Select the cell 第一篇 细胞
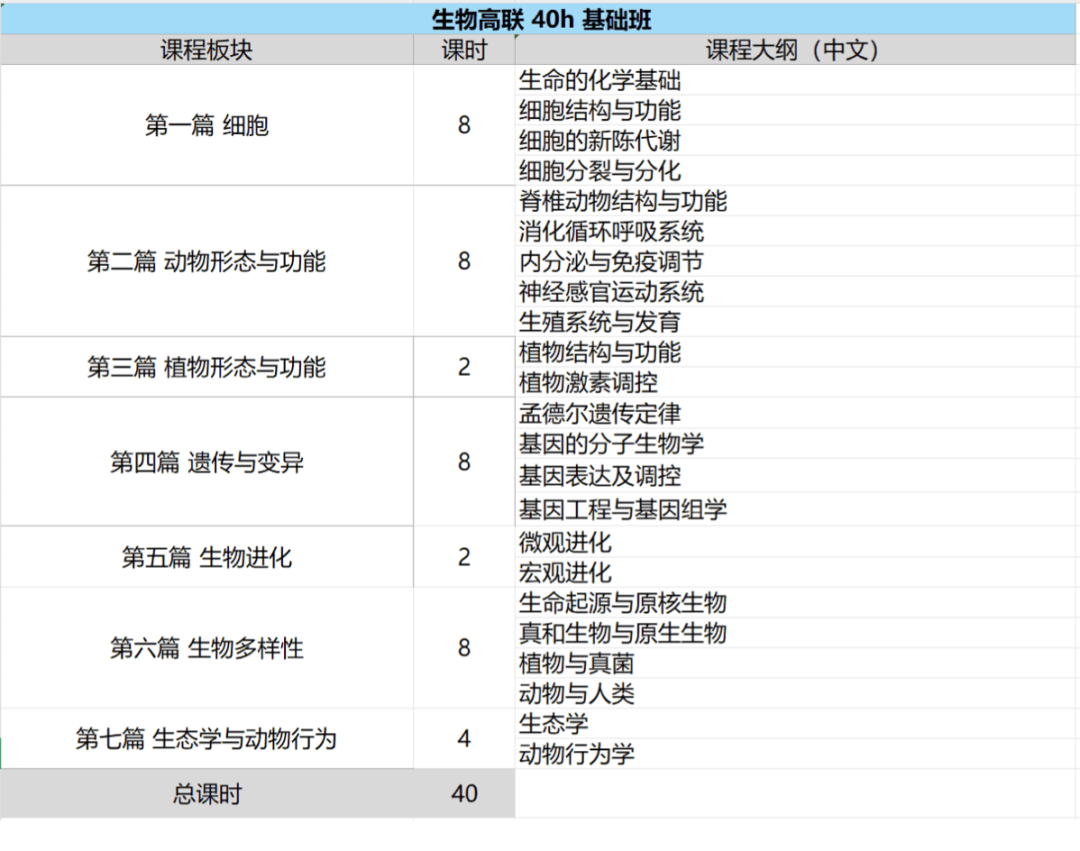Viewport: 1080px width, 851px height. pyautogui.click(x=207, y=125)
